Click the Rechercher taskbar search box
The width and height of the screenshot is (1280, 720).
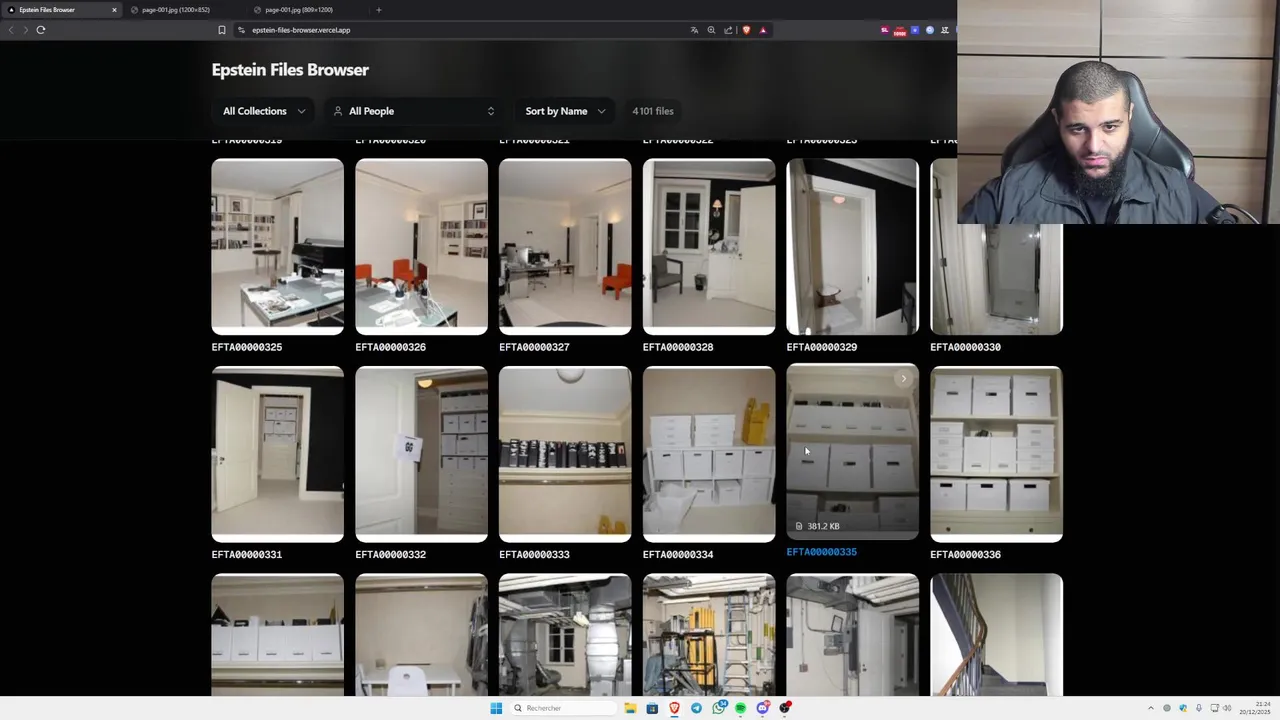(x=563, y=708)
